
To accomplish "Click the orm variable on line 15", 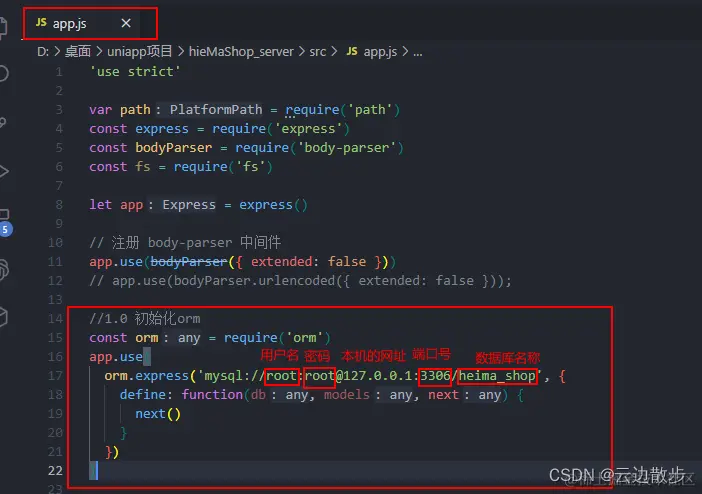I will (x=147, y=338).
